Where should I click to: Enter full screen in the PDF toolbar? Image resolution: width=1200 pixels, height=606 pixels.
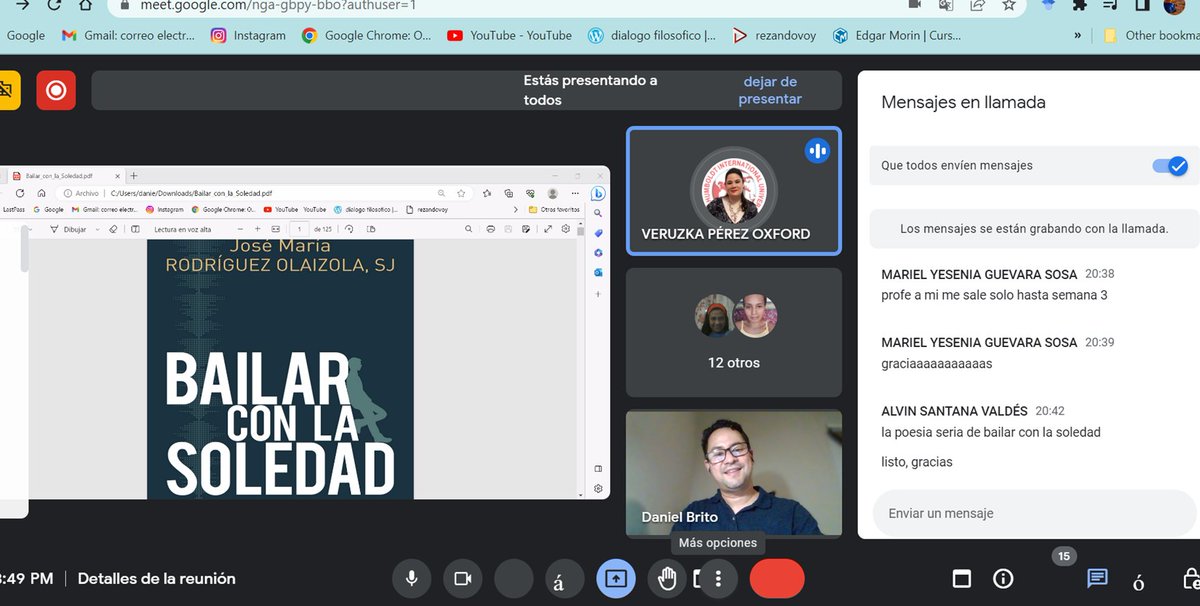click(548, 229)
